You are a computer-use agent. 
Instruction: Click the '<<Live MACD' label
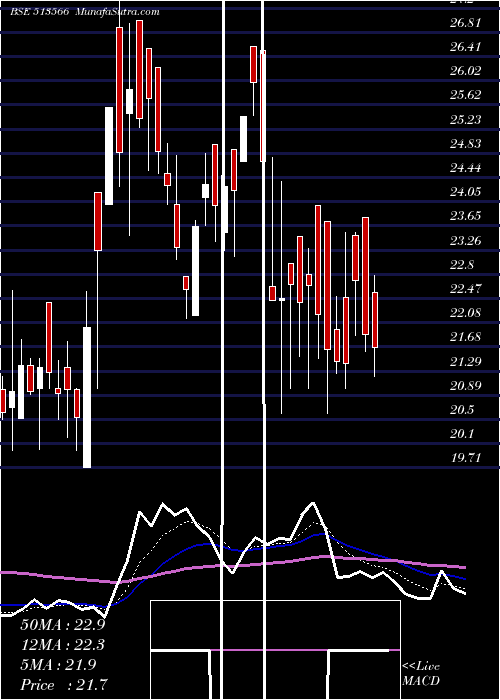coord(421,674)
